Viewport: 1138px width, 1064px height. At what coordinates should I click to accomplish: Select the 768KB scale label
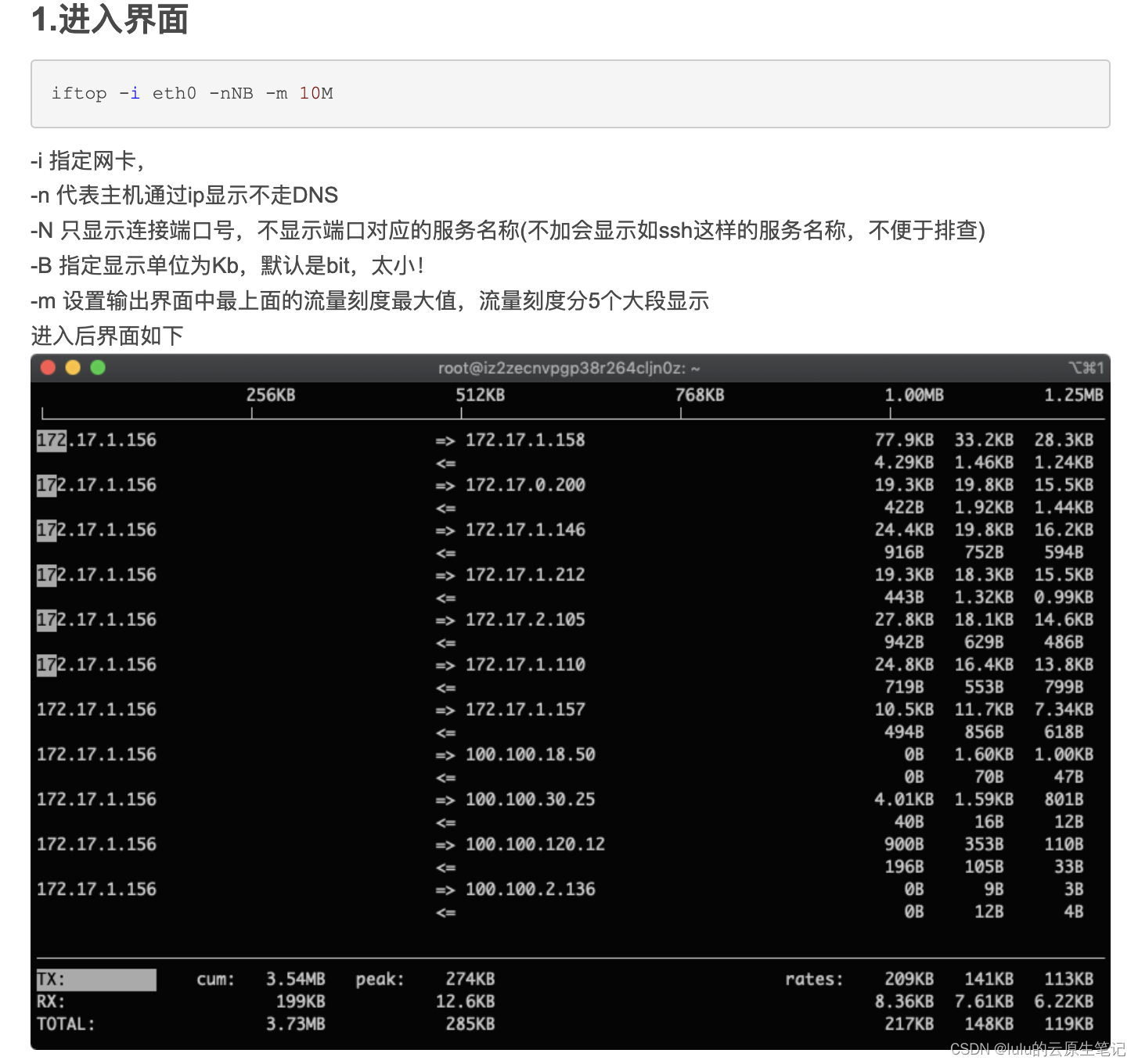pyautogui.click(x=700, y=395)
